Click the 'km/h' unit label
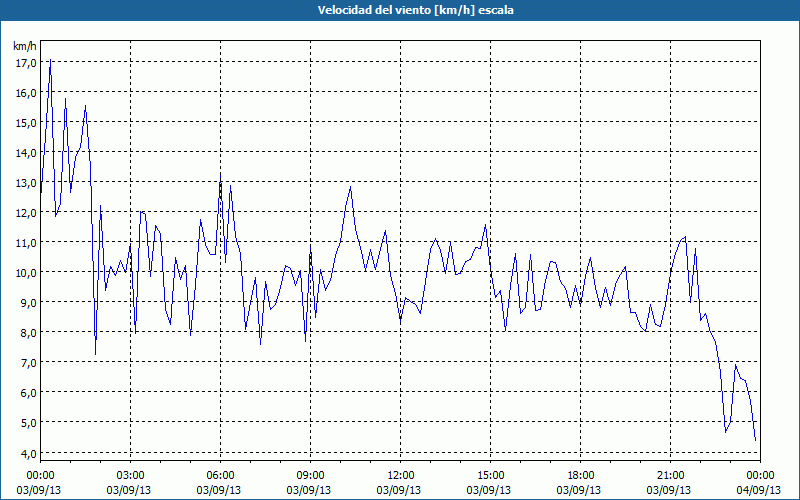Screen dimensions: 800x500 coord(24,46)
